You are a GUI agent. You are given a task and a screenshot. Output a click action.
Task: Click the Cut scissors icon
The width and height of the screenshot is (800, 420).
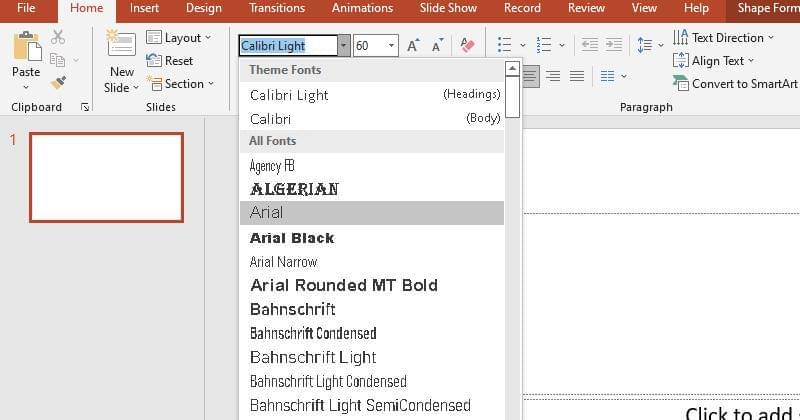tap(58, 37)
